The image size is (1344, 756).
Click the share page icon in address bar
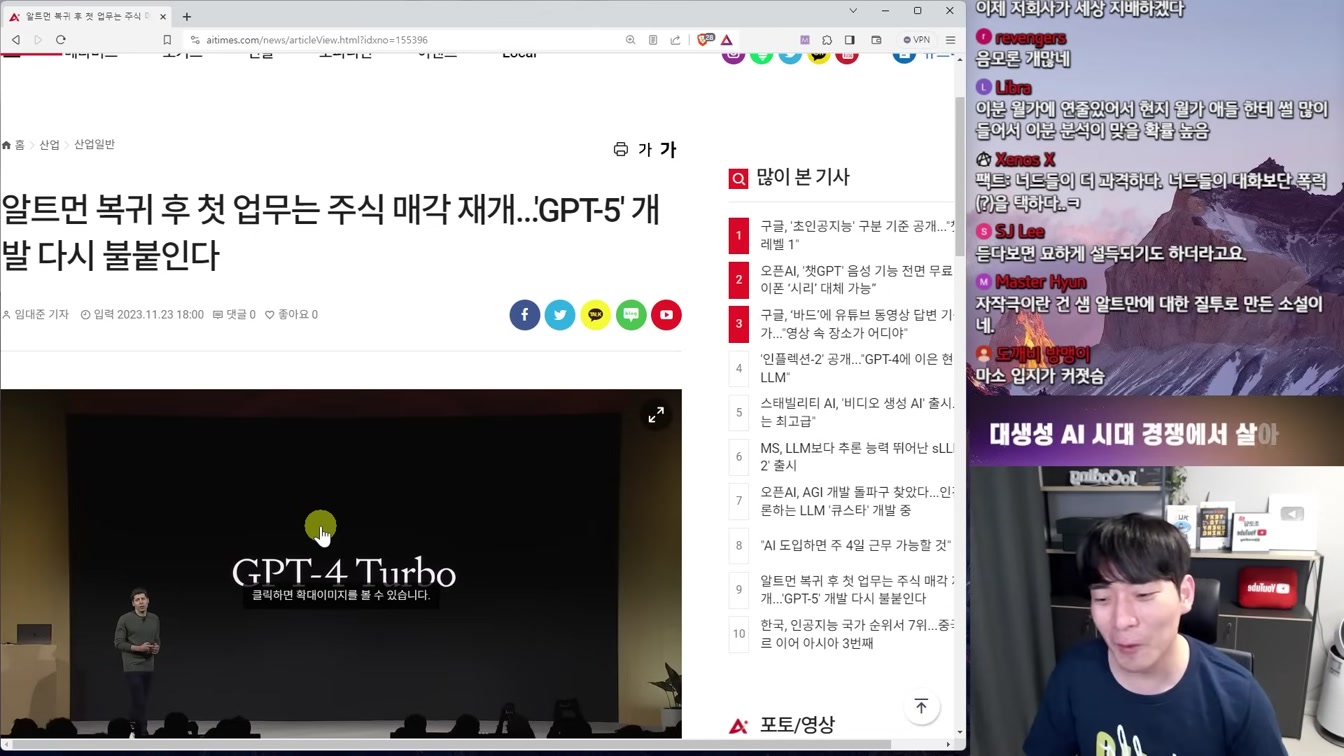tap(675, 40)
